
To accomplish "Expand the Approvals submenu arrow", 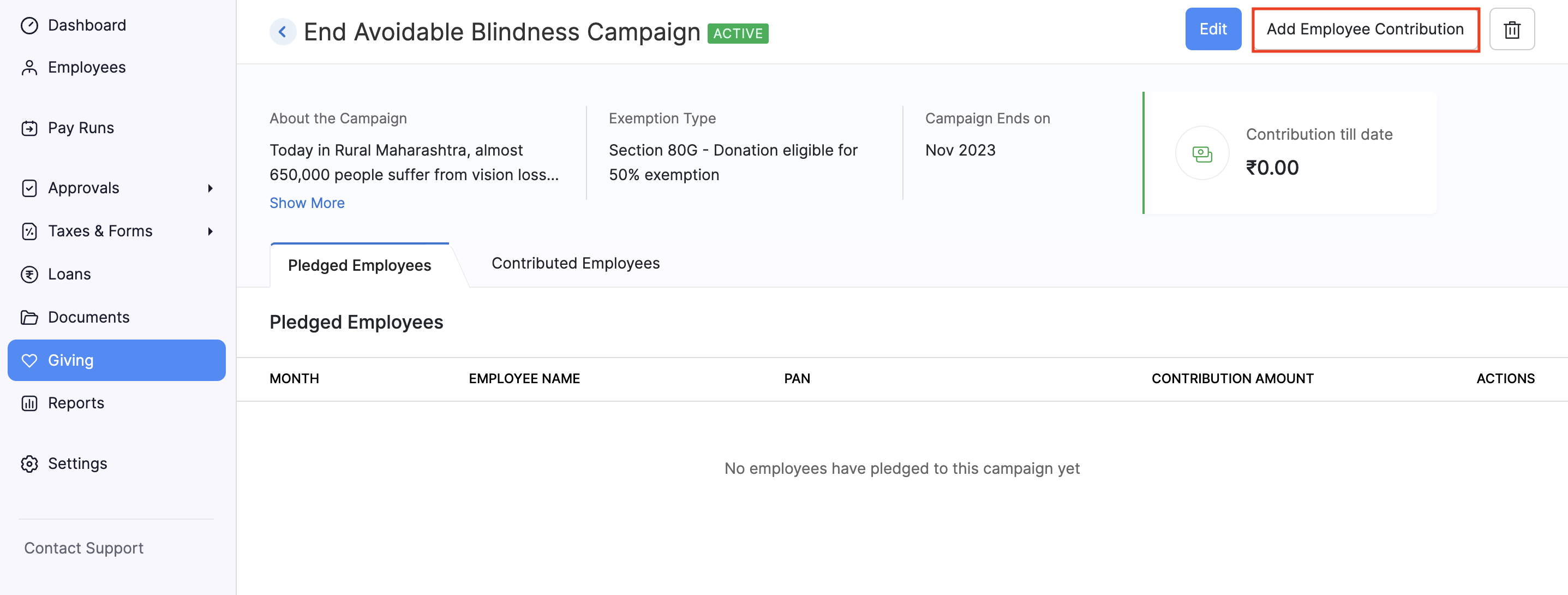I will click(210, 188).
